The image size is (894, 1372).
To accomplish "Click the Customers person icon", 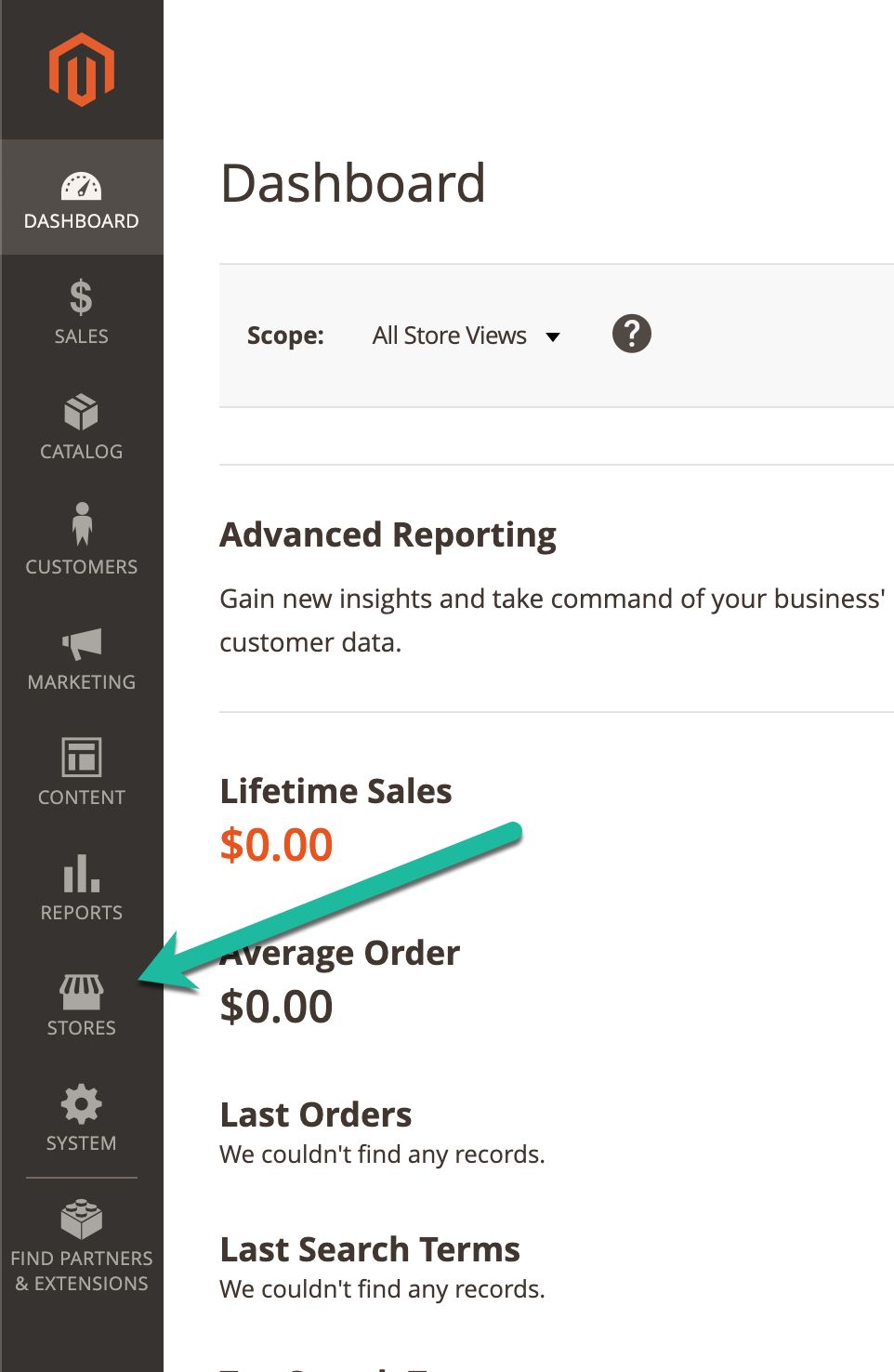I will [x=83, y=527].
